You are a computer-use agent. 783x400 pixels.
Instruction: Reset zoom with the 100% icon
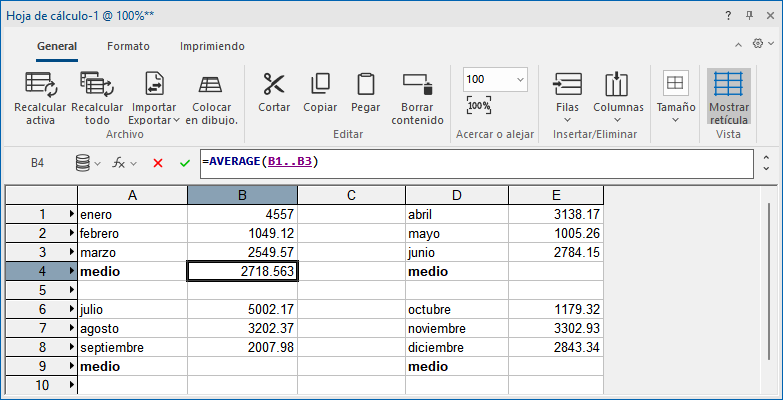(479, 105)
